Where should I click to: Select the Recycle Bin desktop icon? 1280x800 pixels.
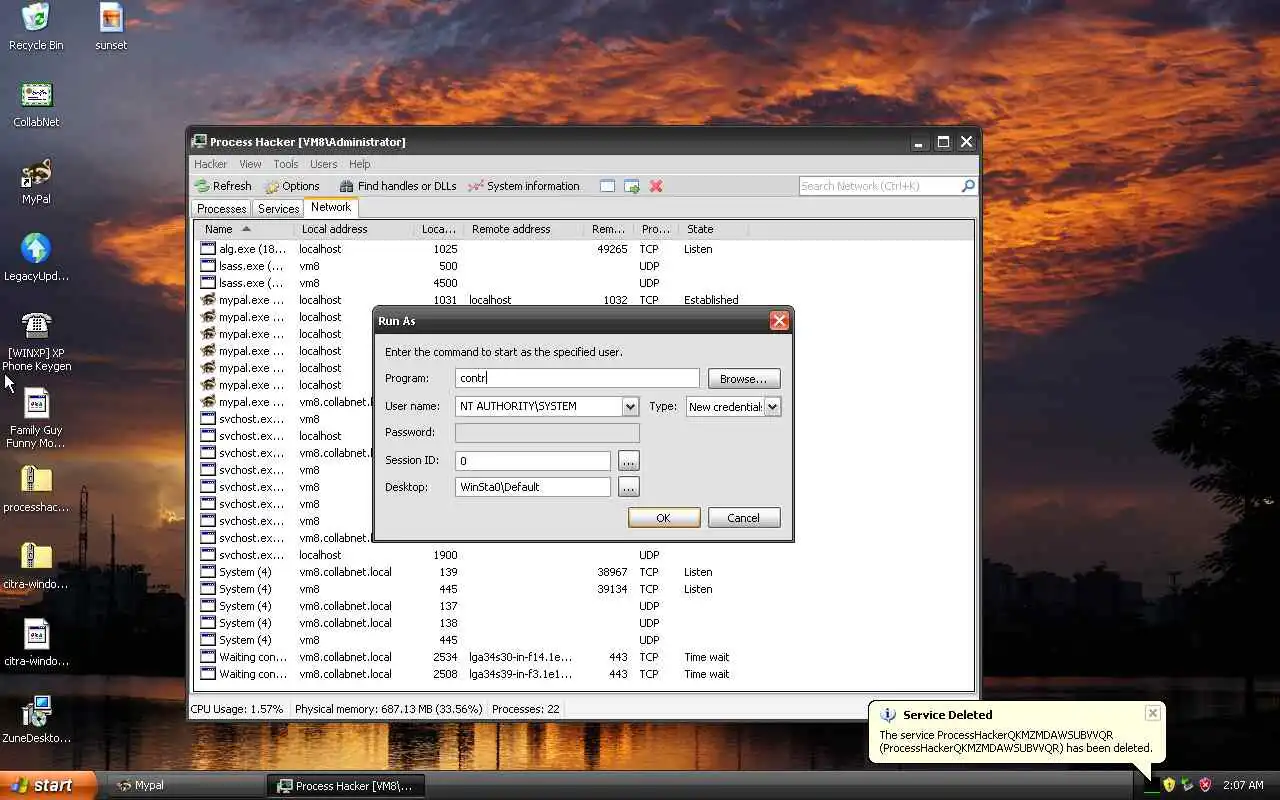[x=36, y=27]
